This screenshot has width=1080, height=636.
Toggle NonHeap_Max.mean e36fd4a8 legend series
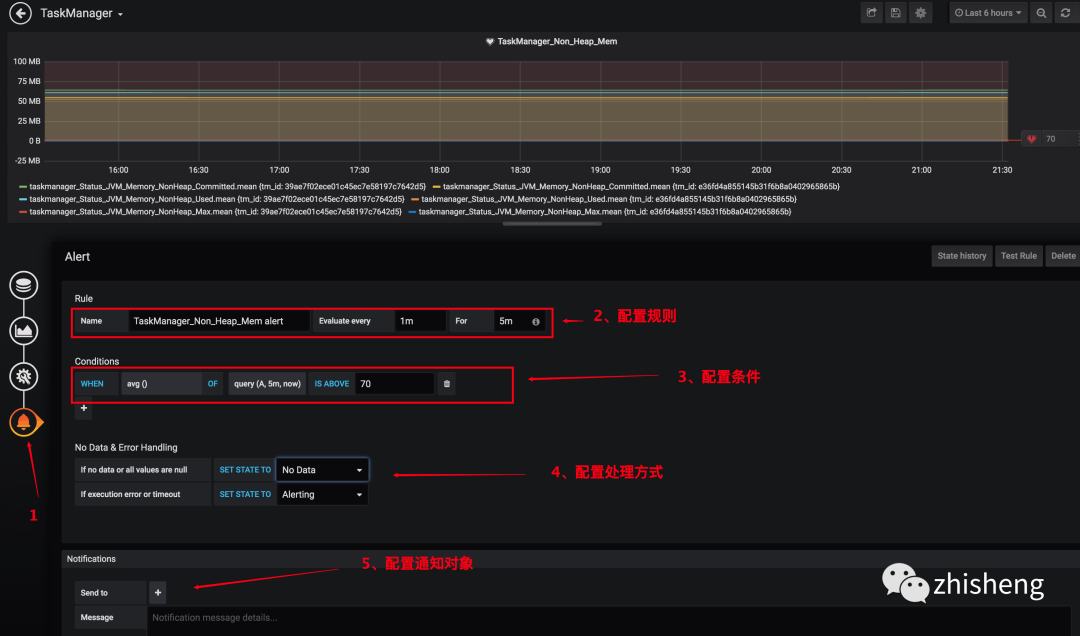click(x=605, y=212)
